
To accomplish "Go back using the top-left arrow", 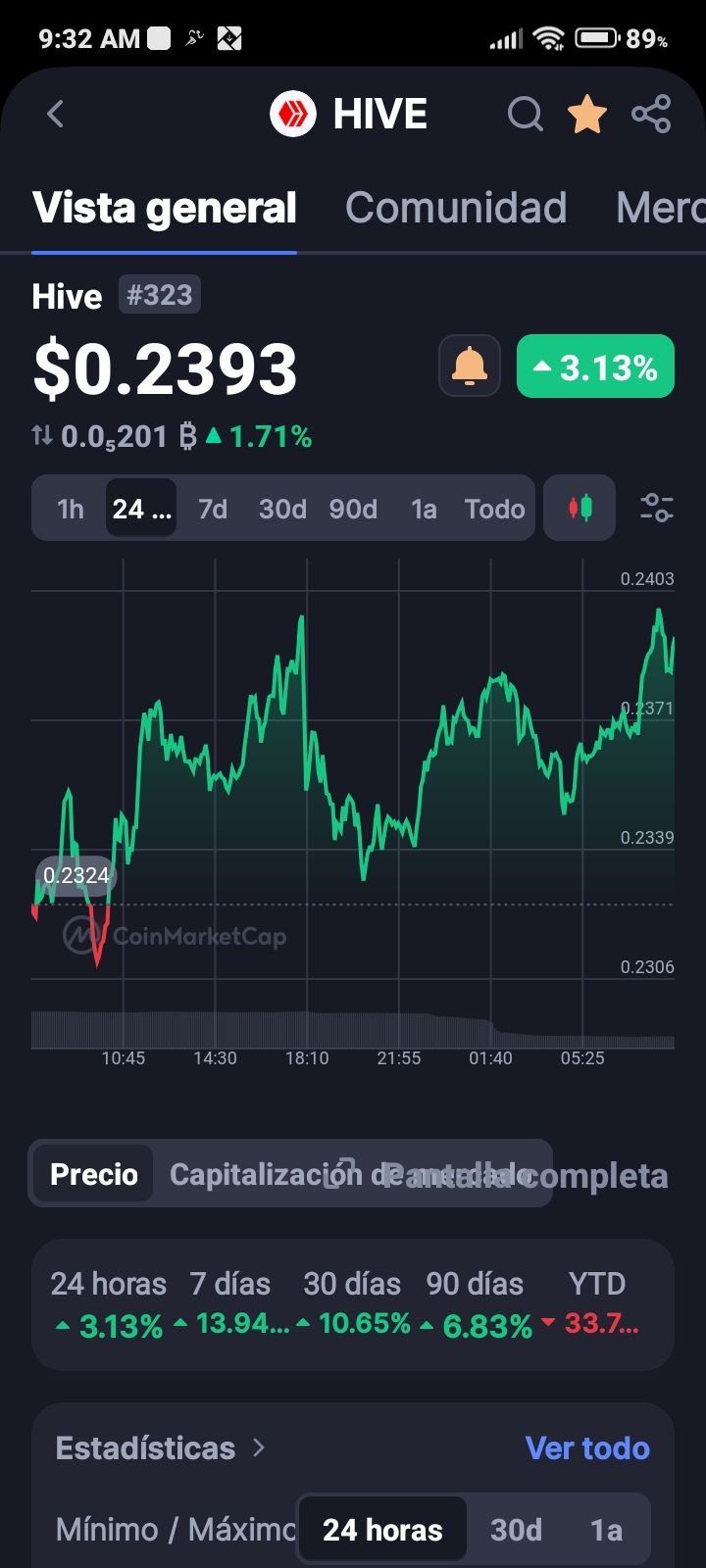I will point(56,114).
